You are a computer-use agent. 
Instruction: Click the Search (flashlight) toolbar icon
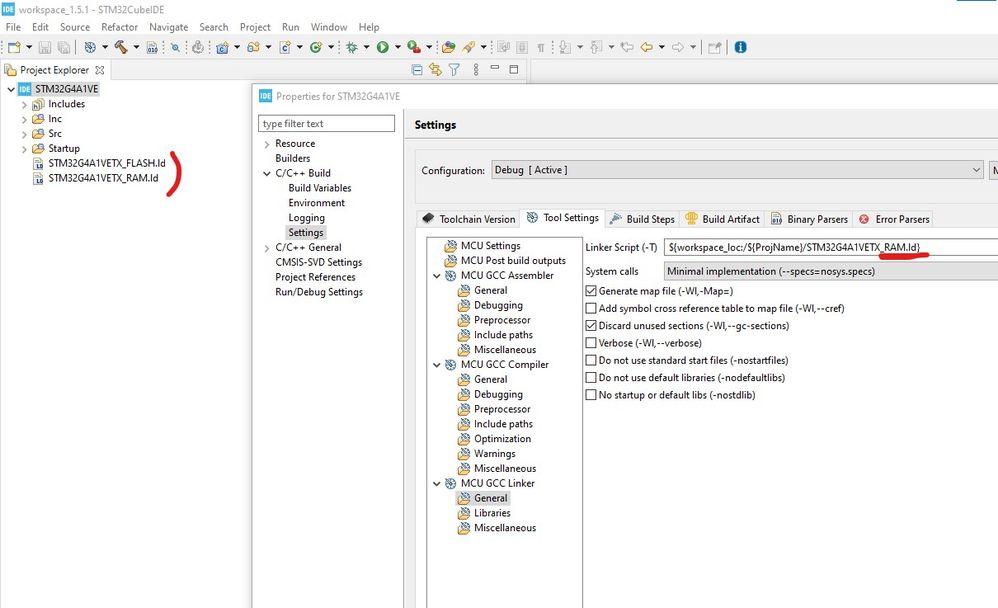[x=470, y=47]
